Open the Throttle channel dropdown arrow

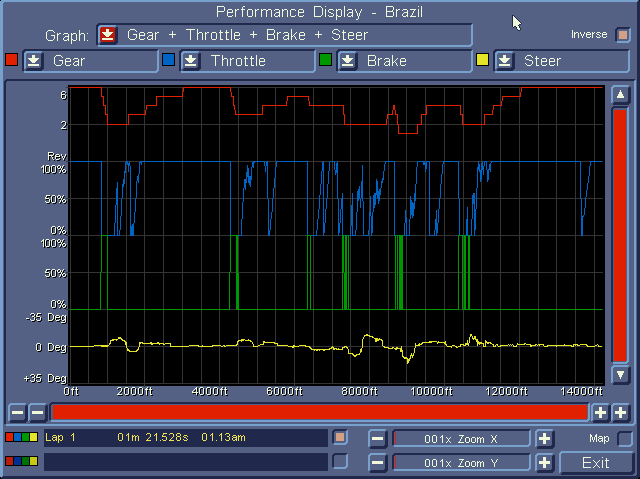(191, 61)
